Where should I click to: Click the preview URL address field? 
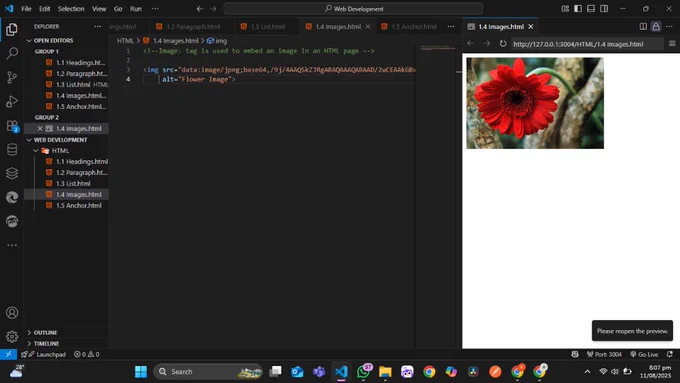point(587,44)
